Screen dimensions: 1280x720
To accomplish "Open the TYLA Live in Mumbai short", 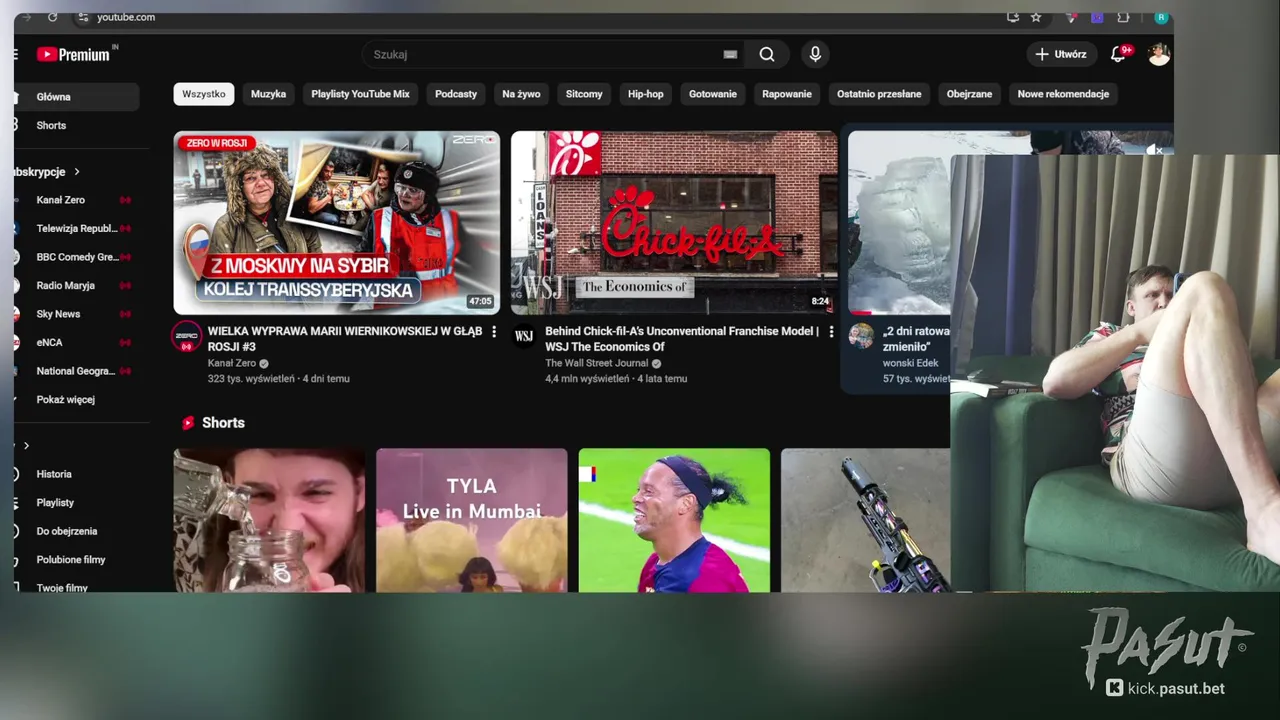I will (472, 520).
